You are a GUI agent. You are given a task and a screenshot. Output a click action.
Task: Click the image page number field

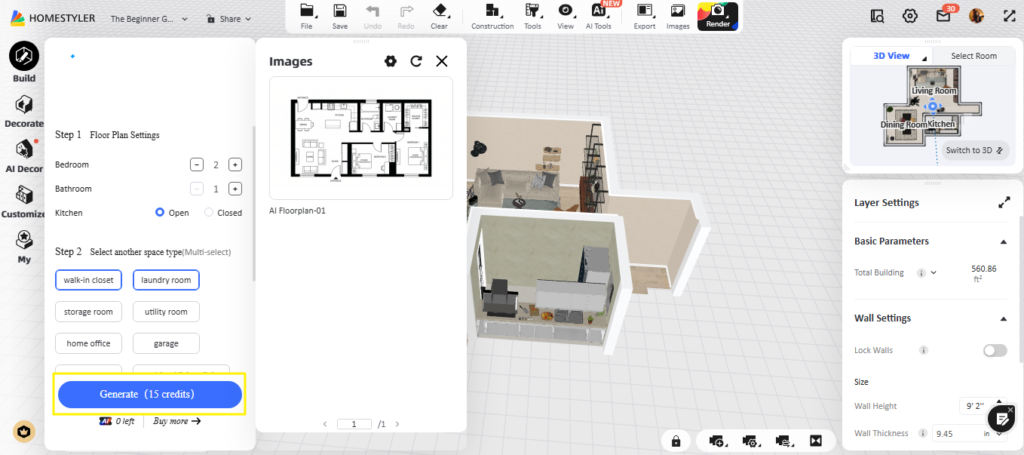pos(354,424)
